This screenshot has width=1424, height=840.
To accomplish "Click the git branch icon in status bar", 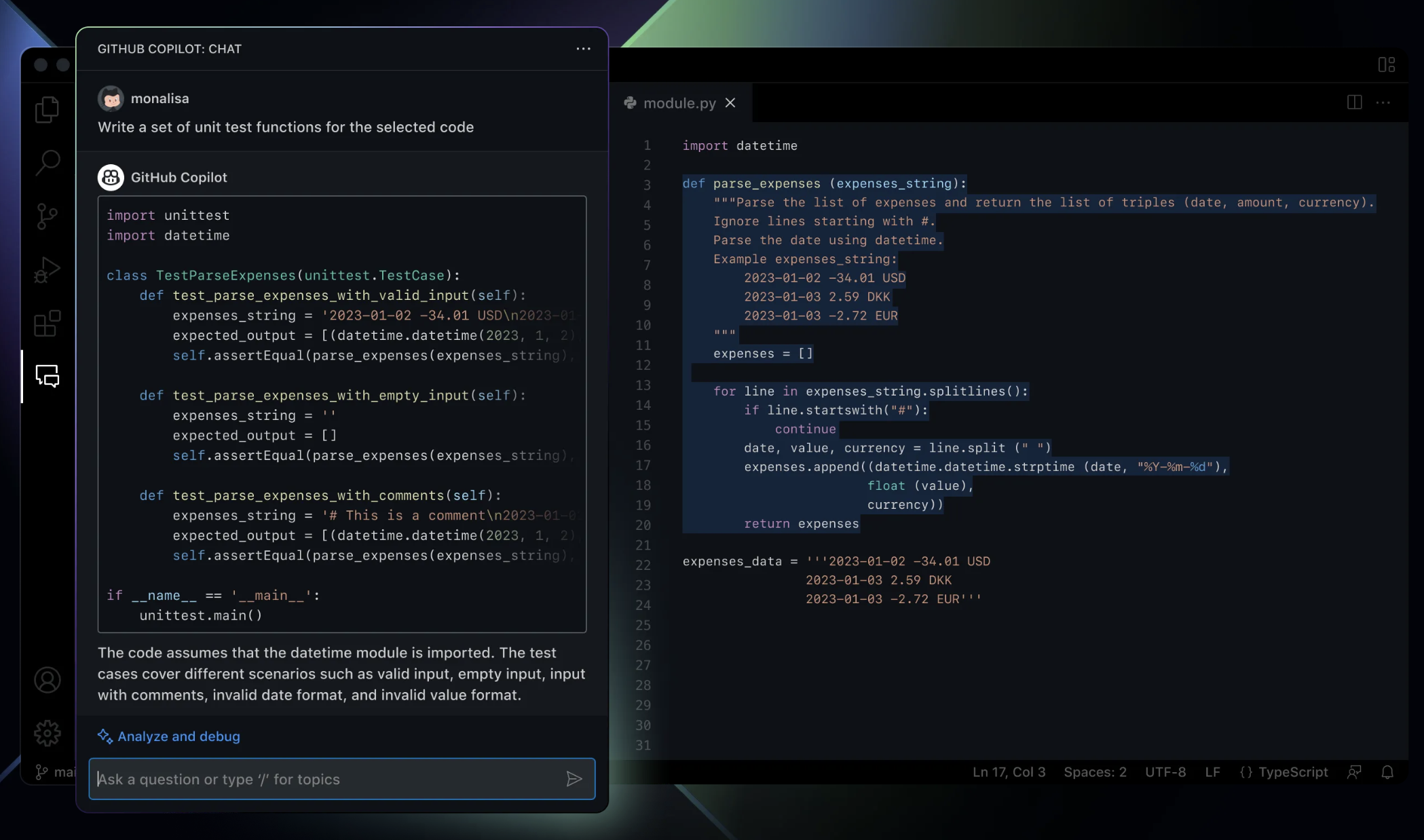I will (x=41, y=772).
